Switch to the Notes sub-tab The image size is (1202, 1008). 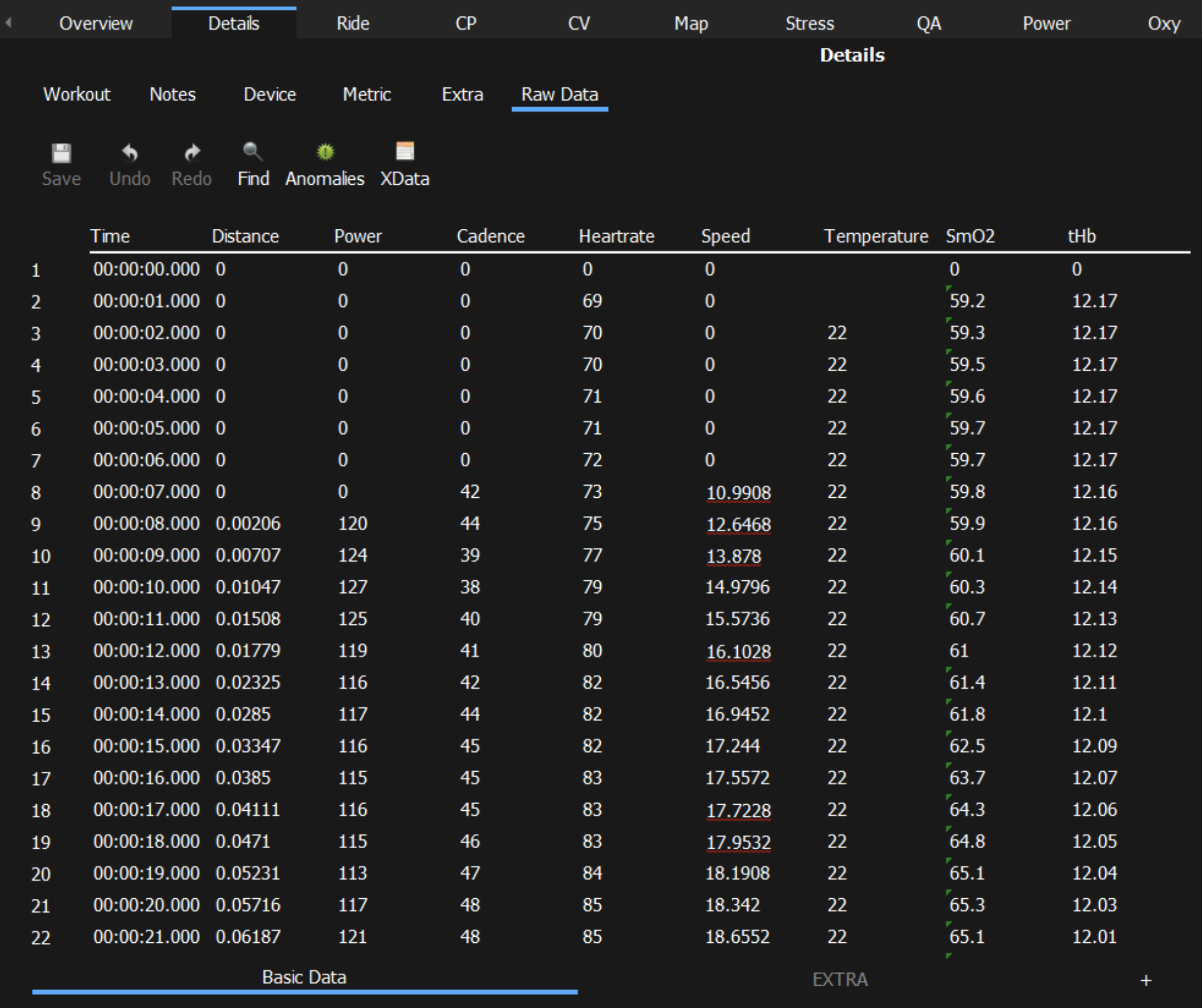point(172,95)
